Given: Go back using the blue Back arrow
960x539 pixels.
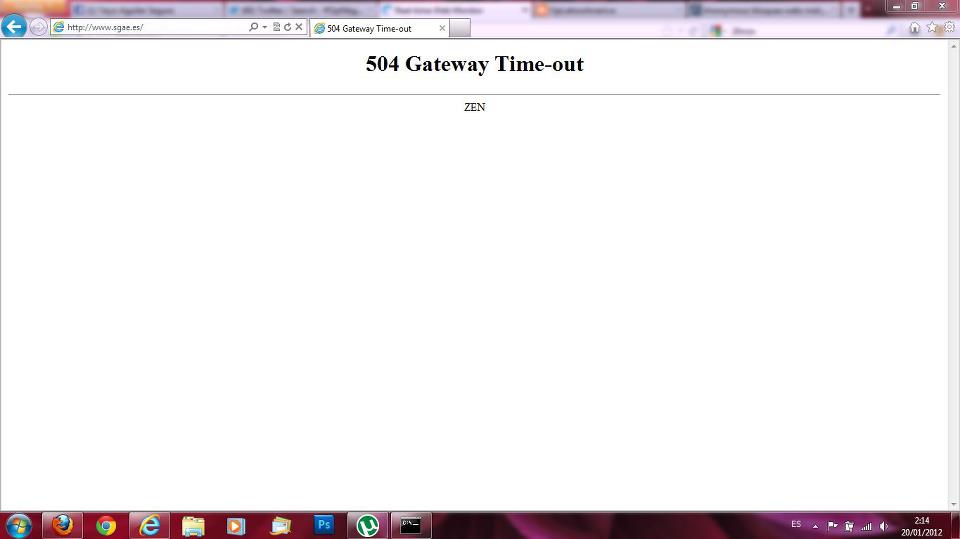Looking at the screenshot, I should coord(13,26).
